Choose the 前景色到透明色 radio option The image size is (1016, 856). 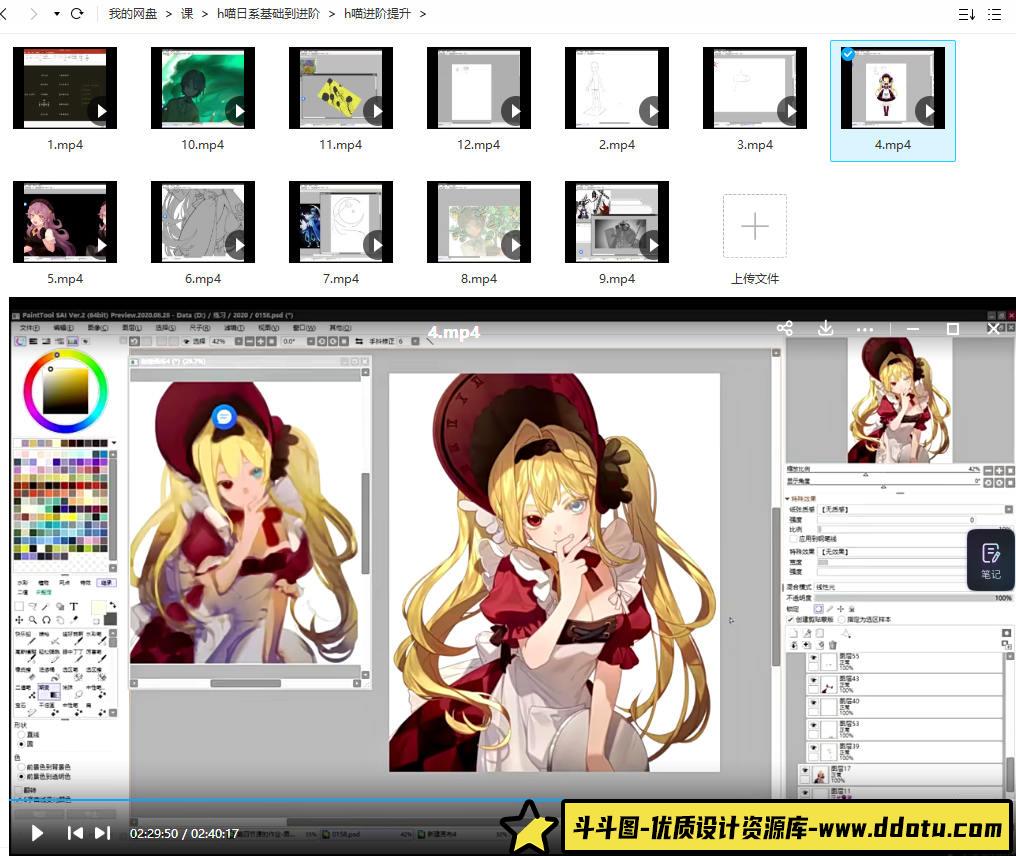21,776
